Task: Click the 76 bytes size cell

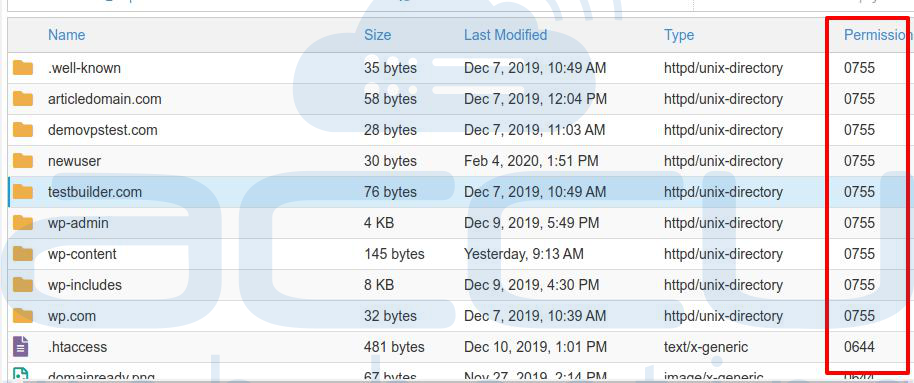Action: click(x=391, y=192)
